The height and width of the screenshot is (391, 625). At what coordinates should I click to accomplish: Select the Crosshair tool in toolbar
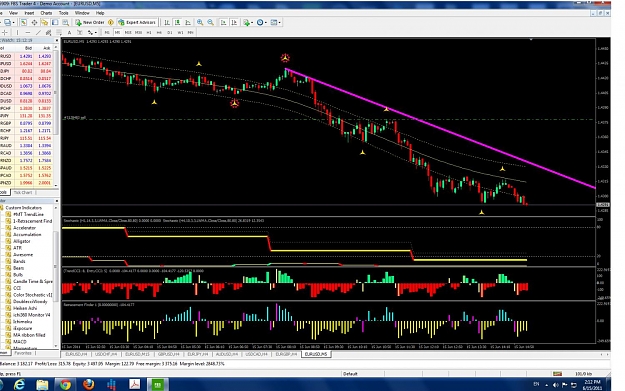coord(5,33)
